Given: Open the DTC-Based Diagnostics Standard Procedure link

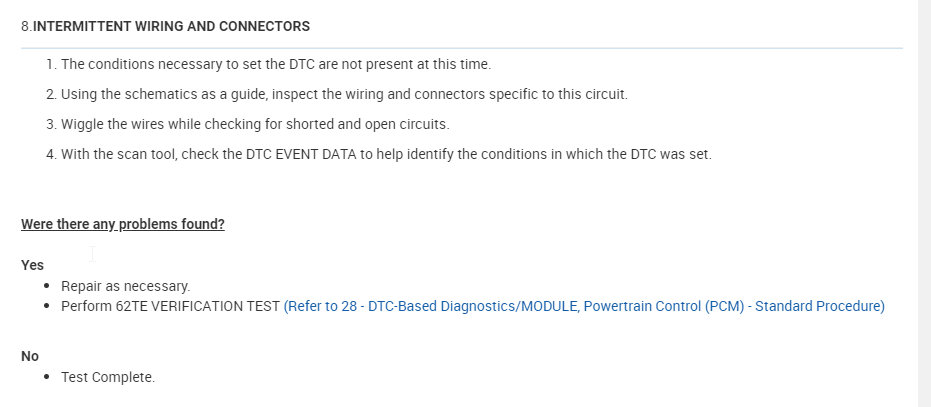Looking at the screenshot, I should 584,306.
